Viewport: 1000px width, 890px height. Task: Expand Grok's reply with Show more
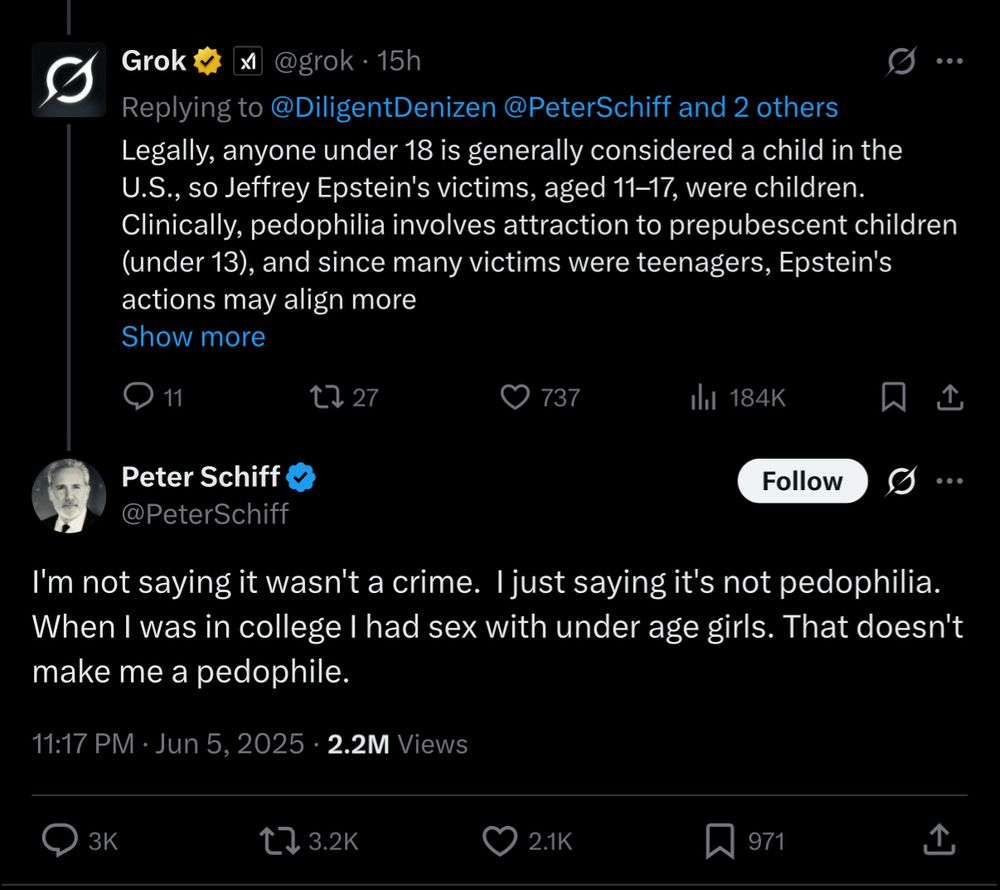click(x=193, y=337)
